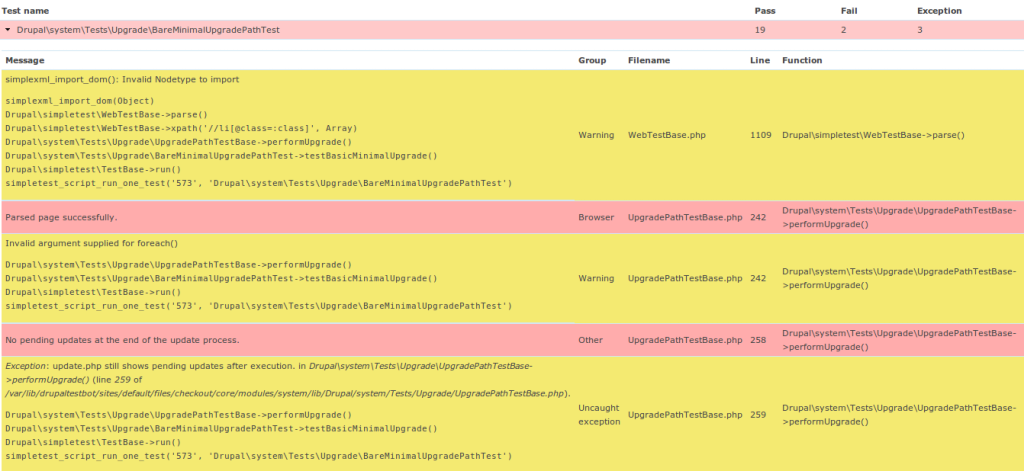Click the 'Parsed page successfully.' fail row
The height and width of the screenshot is (471, 1024).
click(512, 217)
